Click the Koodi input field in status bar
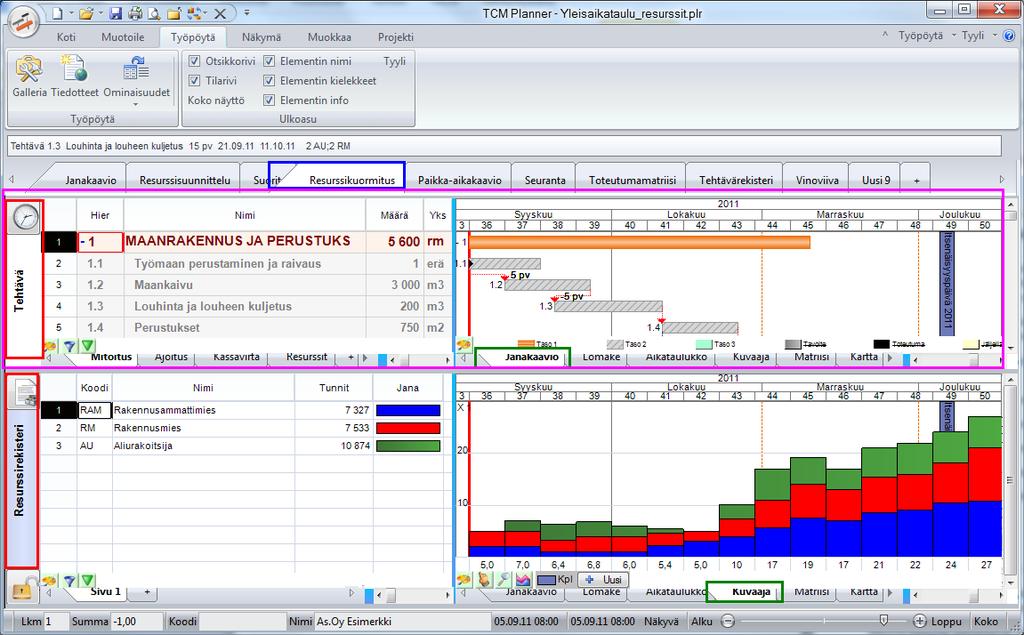 coord(242,621)
